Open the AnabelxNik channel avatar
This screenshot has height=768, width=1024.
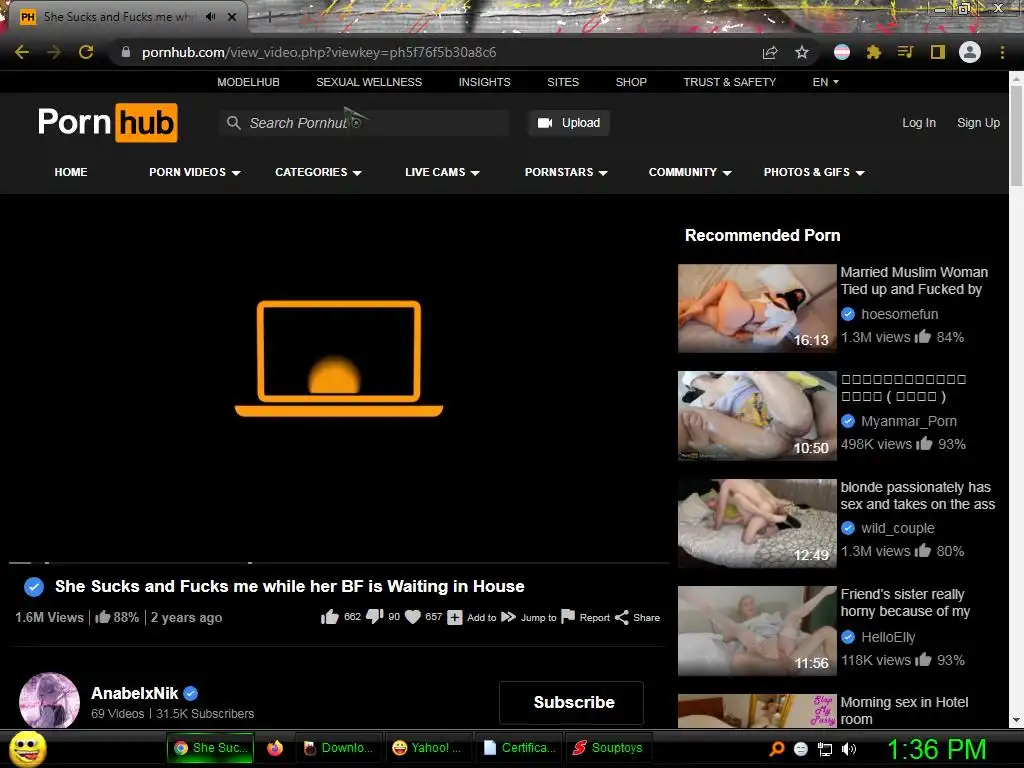[x=50, y=701]
